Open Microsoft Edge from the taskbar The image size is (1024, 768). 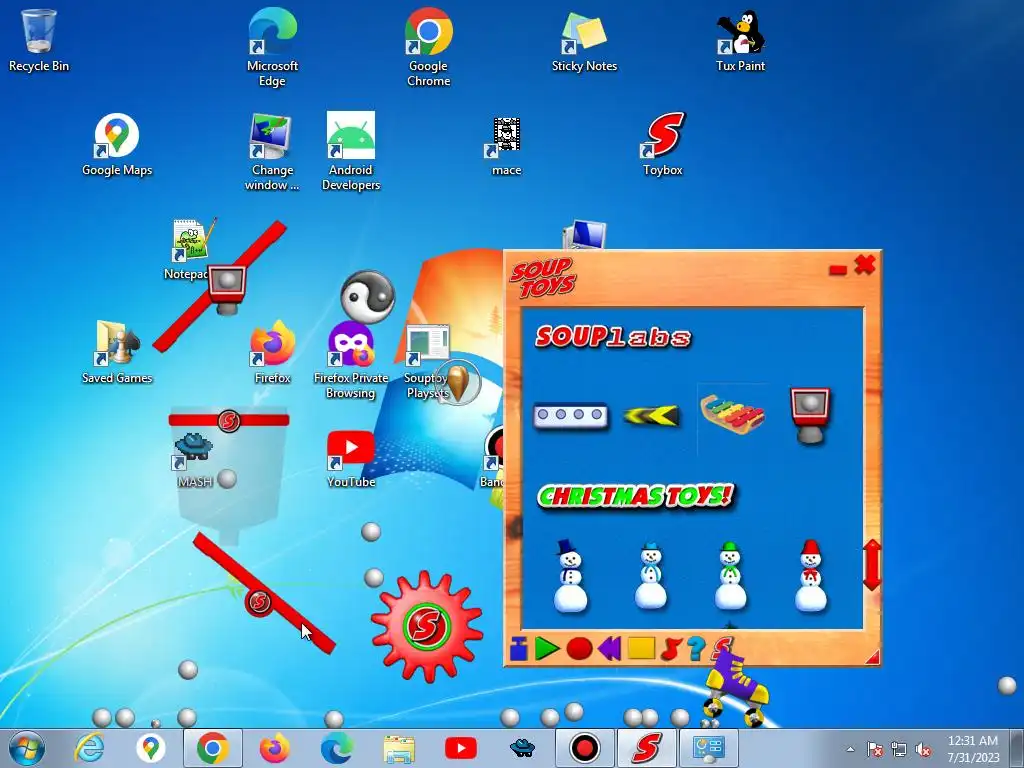336,748
